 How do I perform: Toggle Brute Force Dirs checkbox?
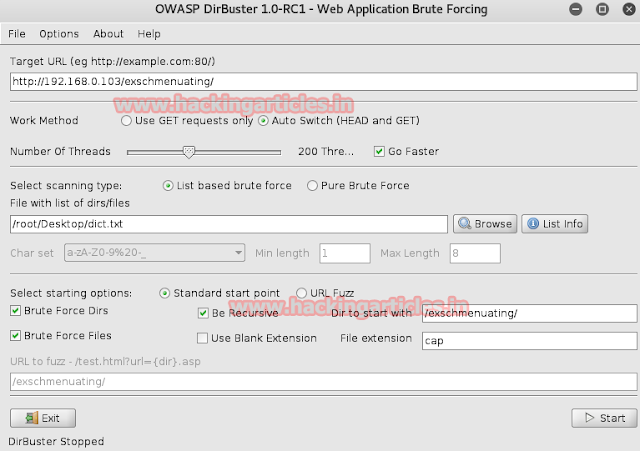pyautogui.click(x=16, y=311)
